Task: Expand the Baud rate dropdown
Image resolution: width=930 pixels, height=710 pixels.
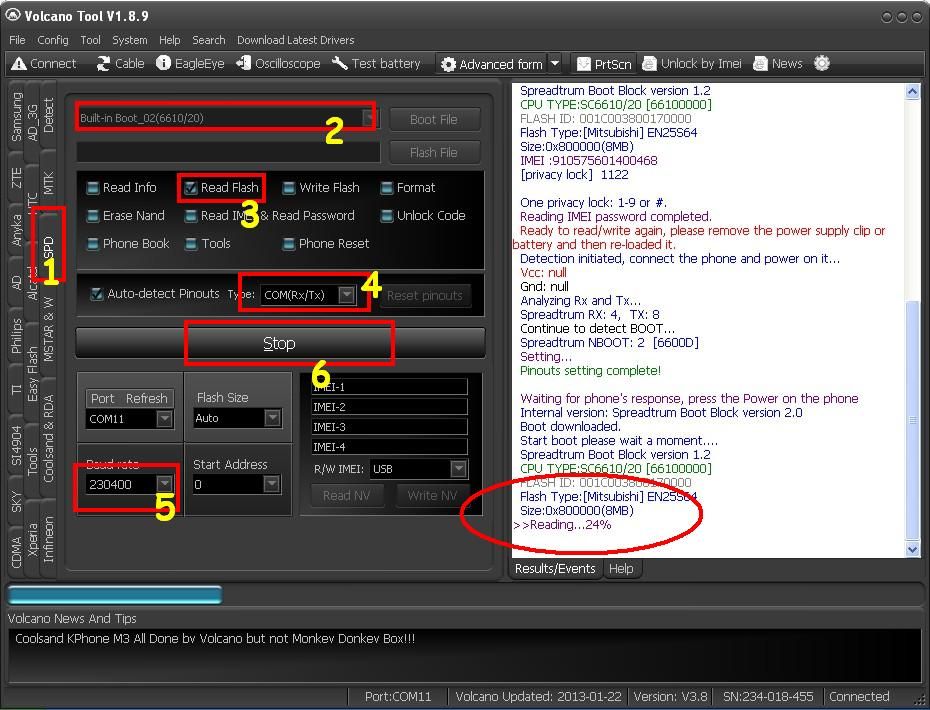Action: pyautogui.click(x=165, y=484)
